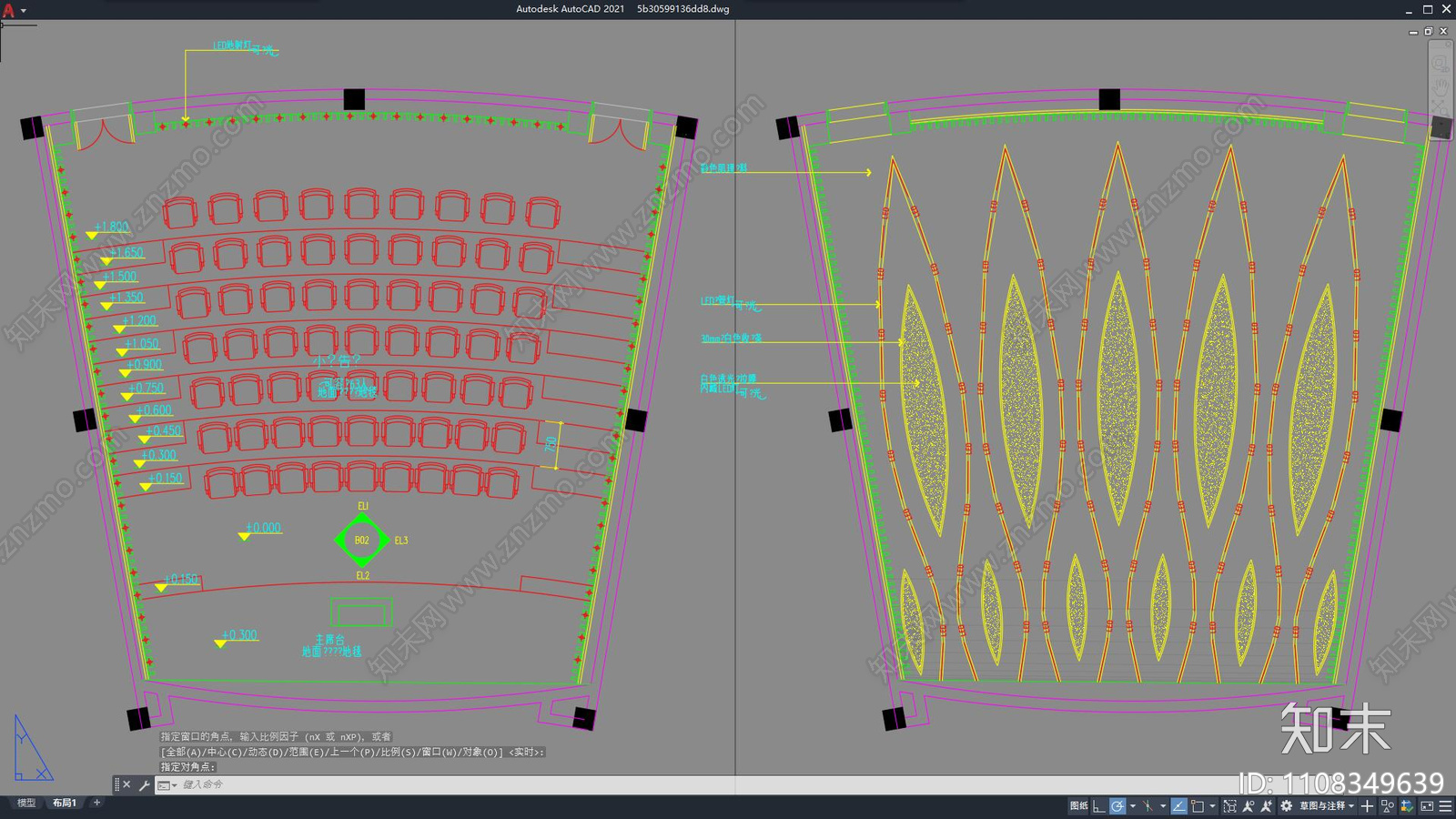Open the 草图与注释 workspace dropdown
The height and width of the screenshot is (819, 1456).
[x=1328, y=805]
